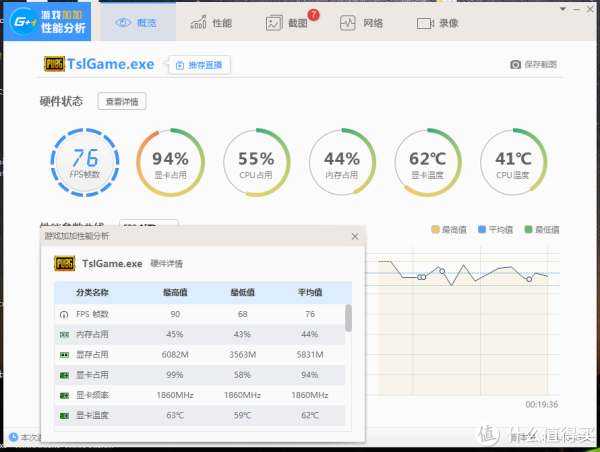This screenshot has width=600, height=452.
Task: Click the 显卡温度 row GPU icon
Action: pyautogui.click(x=64, y=416)
